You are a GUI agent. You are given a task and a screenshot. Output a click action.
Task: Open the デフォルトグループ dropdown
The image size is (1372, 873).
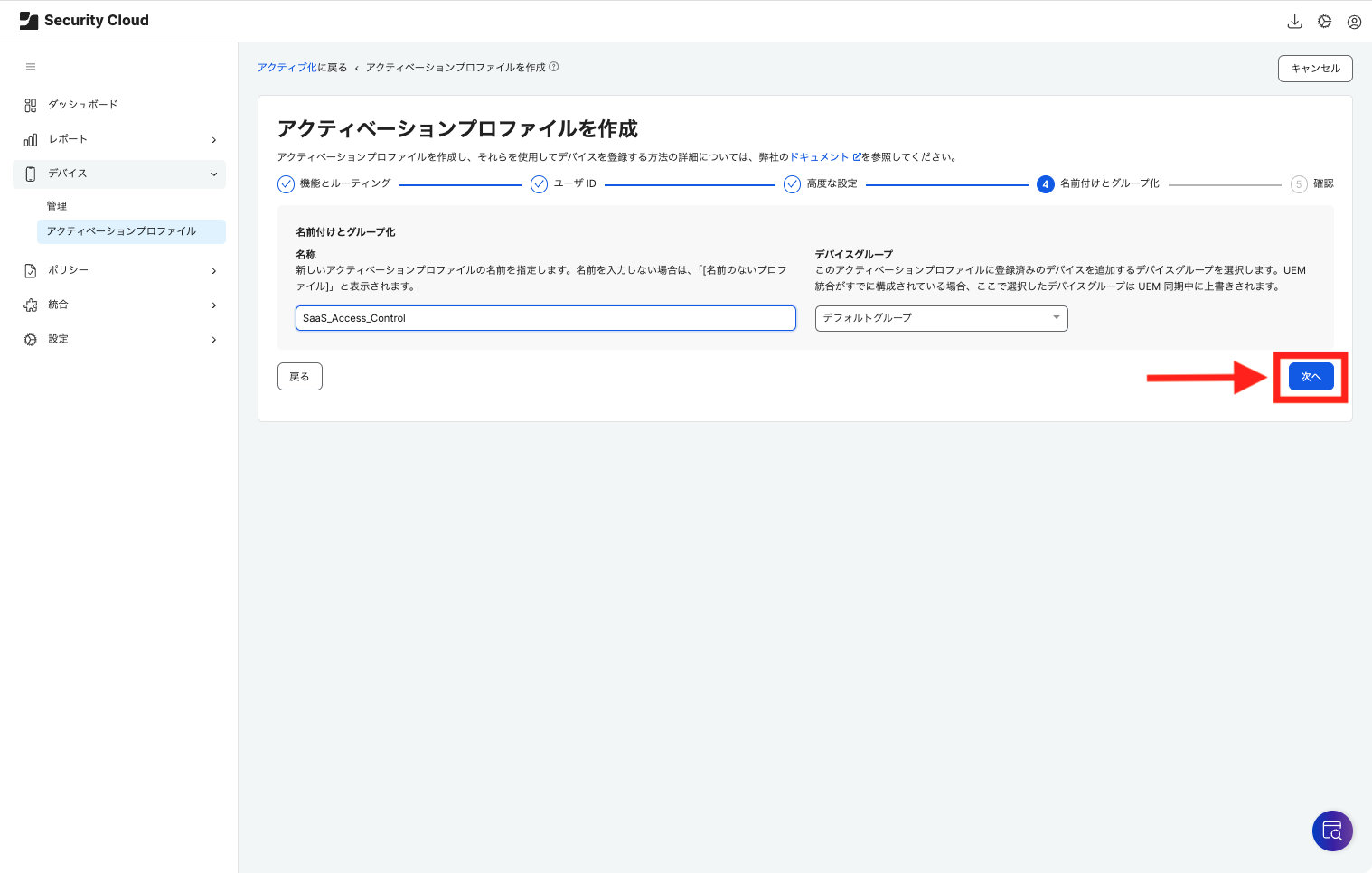point(941,318)
